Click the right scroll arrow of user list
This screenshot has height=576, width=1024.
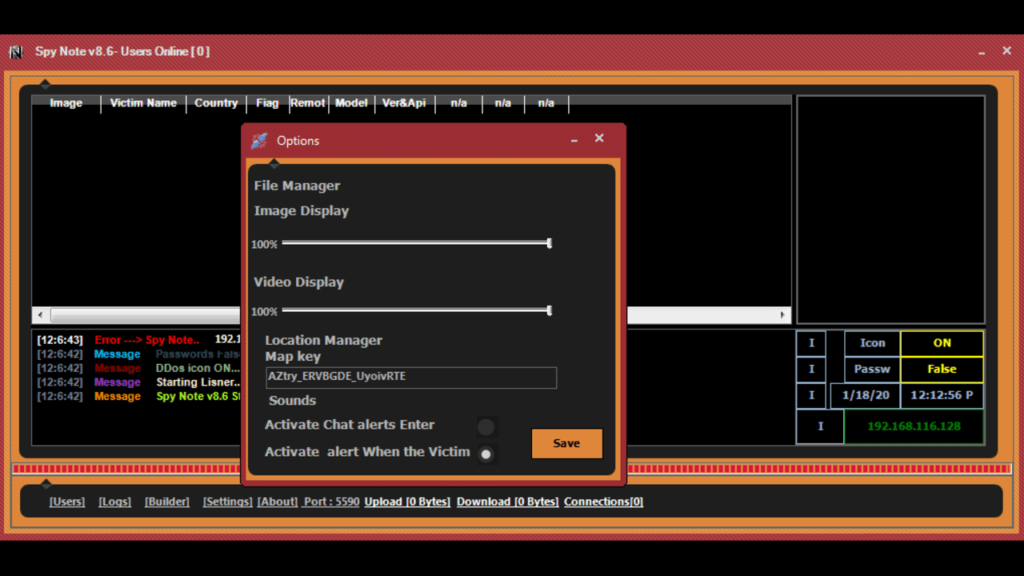click(782, 315)
